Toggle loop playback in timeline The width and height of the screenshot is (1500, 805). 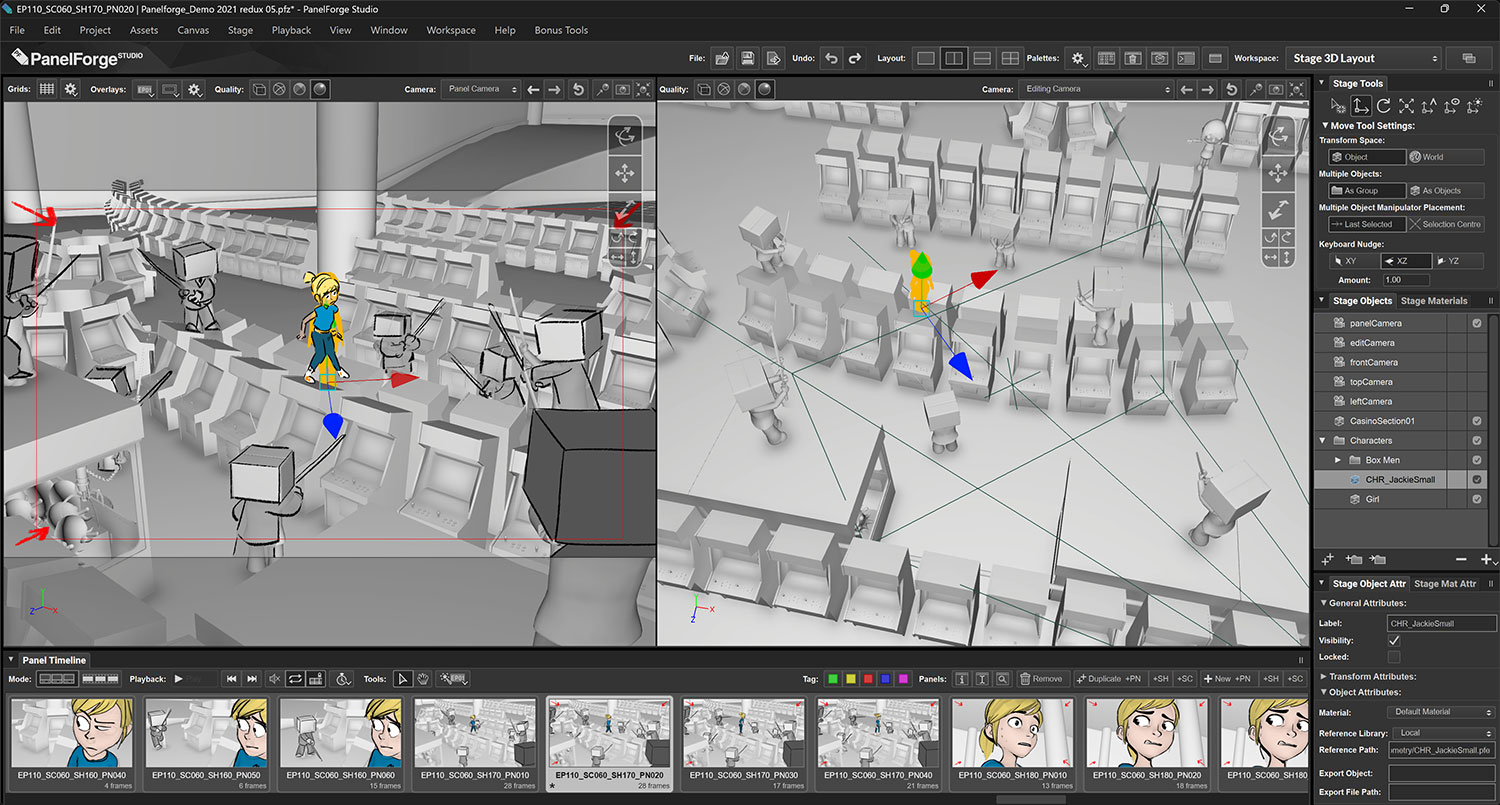[x=295, y=679]
